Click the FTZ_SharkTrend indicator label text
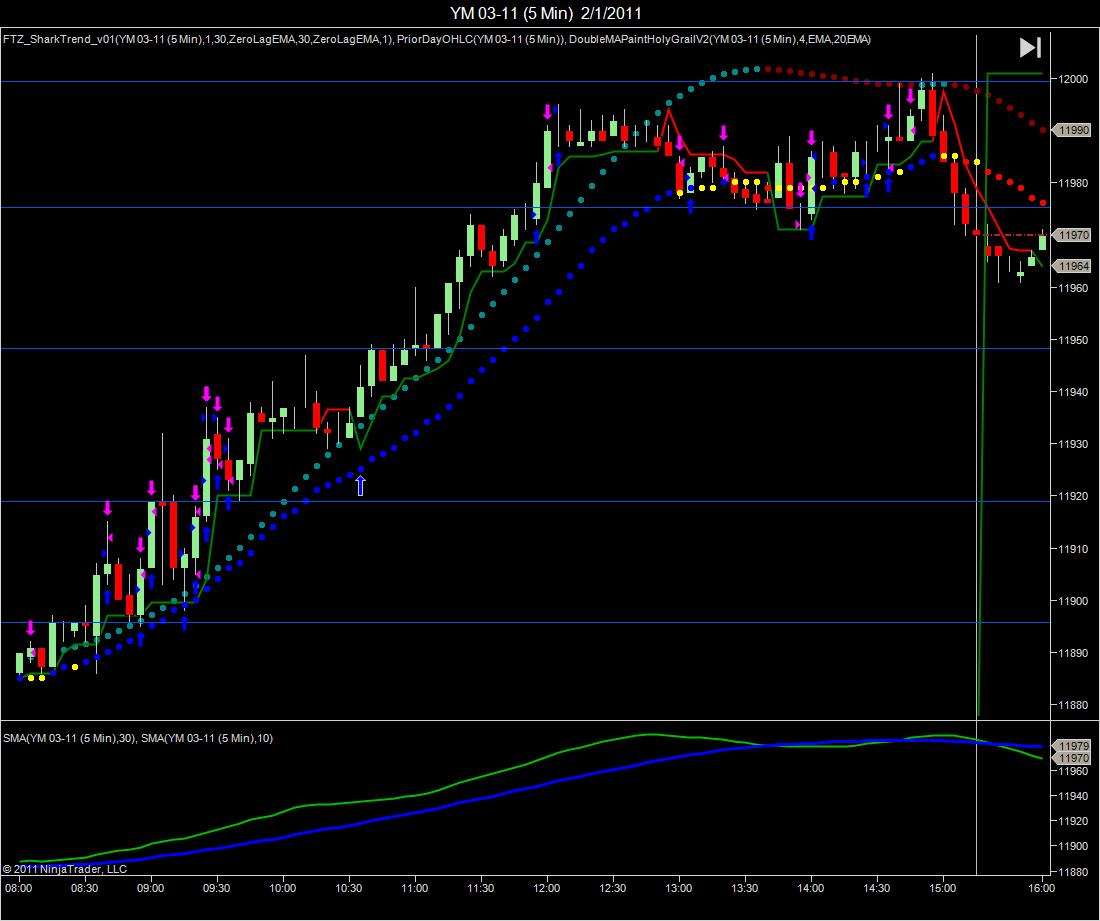This screenshot has width=1100, height=921. pos(199,39)
